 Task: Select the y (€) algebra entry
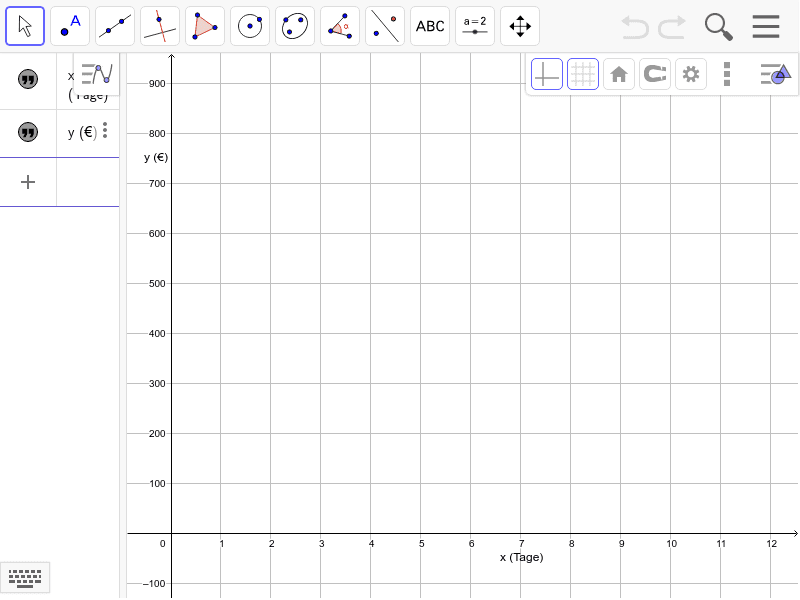(x=82, y=133)
